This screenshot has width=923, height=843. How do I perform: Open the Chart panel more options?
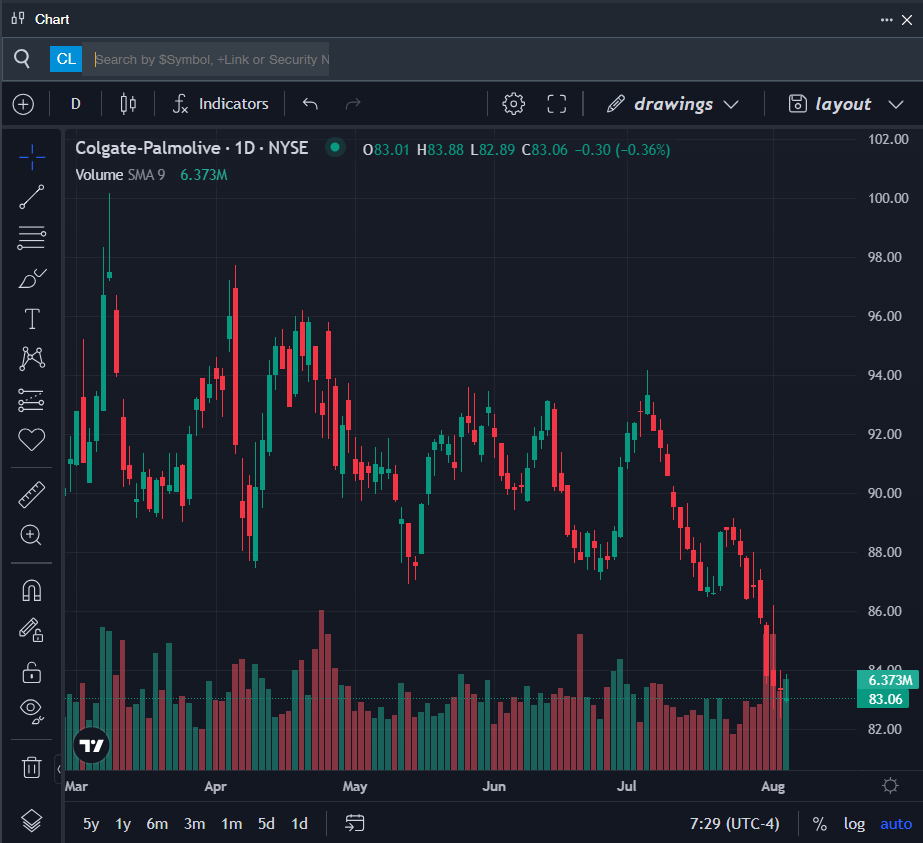pos(887,20)
